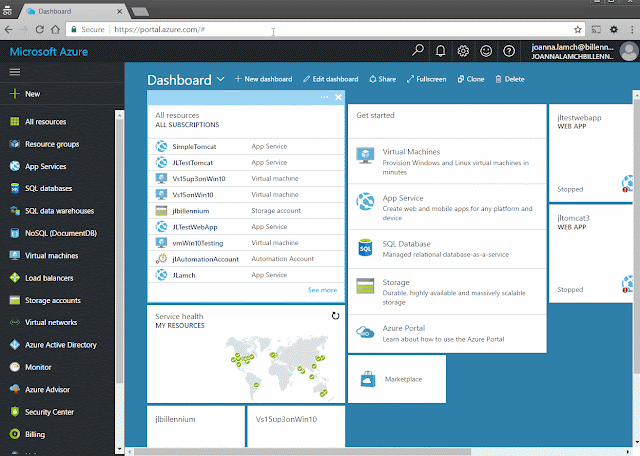
Task: Open Virtual Machines in Get started
Action: pyautogui.click(x=447, y=161)
